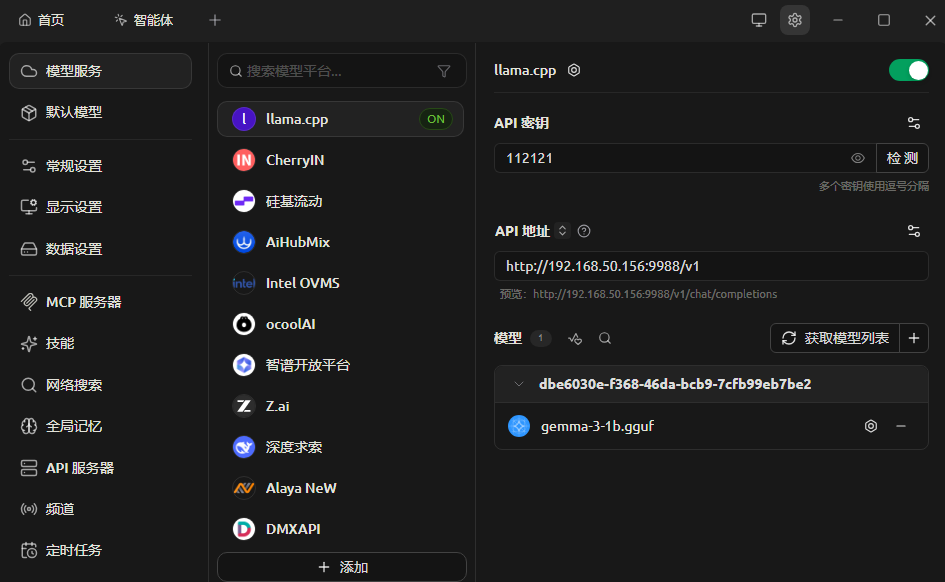The image size is (945, 582).
Task: Open the provider filter funnel icon
Action: tap(444, 71)
